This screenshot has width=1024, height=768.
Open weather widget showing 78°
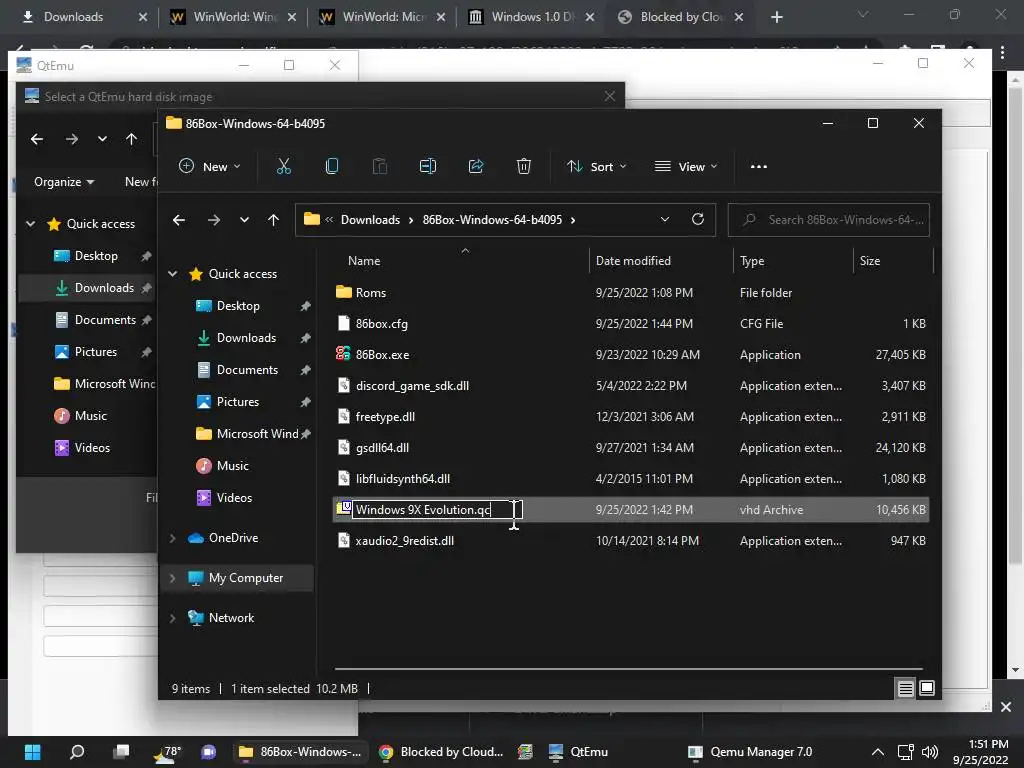pyautogui.click(x=167, y=752)
